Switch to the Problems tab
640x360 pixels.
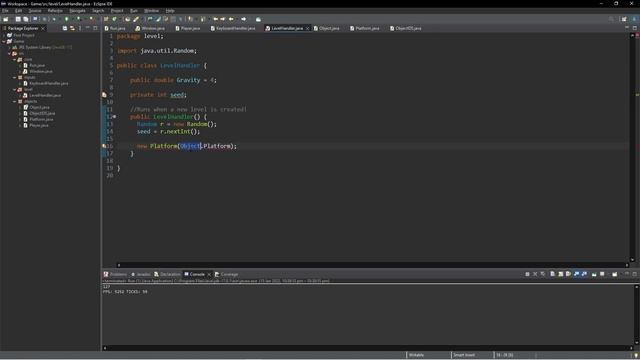tap(115, 274)
